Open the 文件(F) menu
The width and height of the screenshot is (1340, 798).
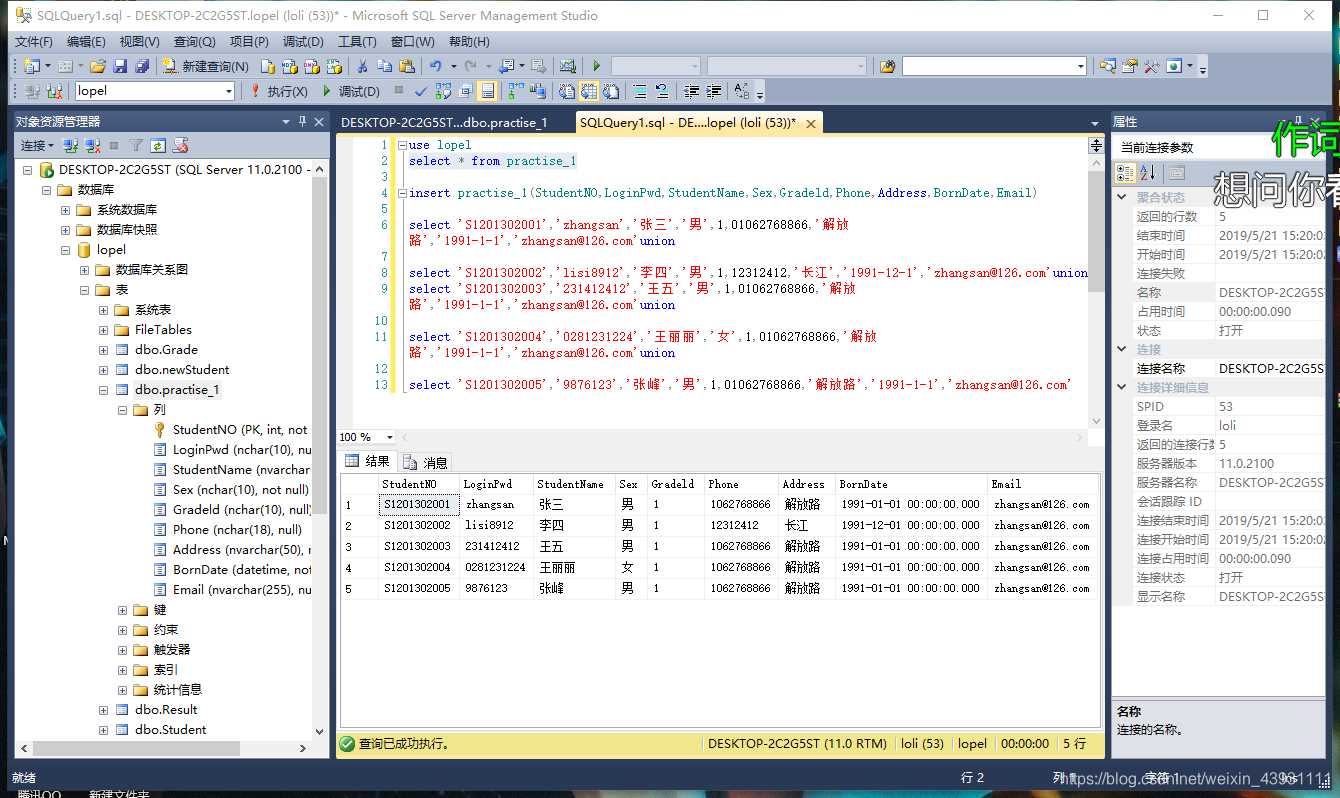coord(34,41)
